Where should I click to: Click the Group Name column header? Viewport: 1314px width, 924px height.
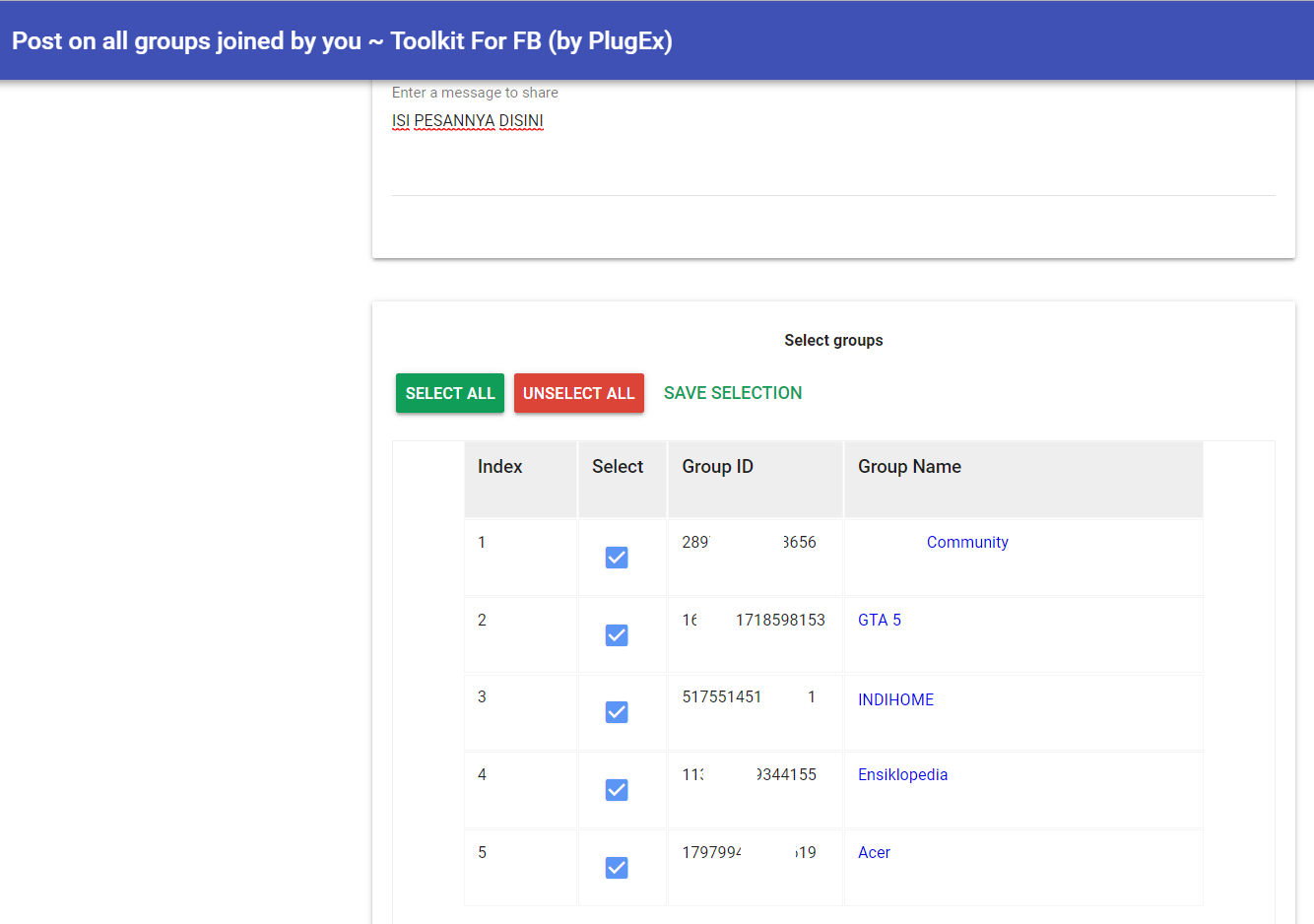[909, 467]
